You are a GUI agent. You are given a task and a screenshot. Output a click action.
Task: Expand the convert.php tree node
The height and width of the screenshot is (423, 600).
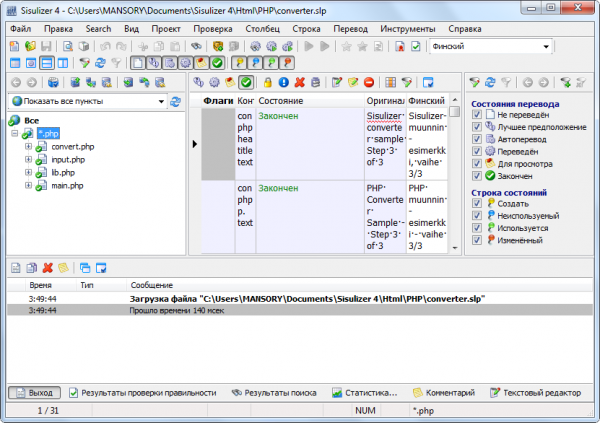pyautogui.click(x=29, y=146)
